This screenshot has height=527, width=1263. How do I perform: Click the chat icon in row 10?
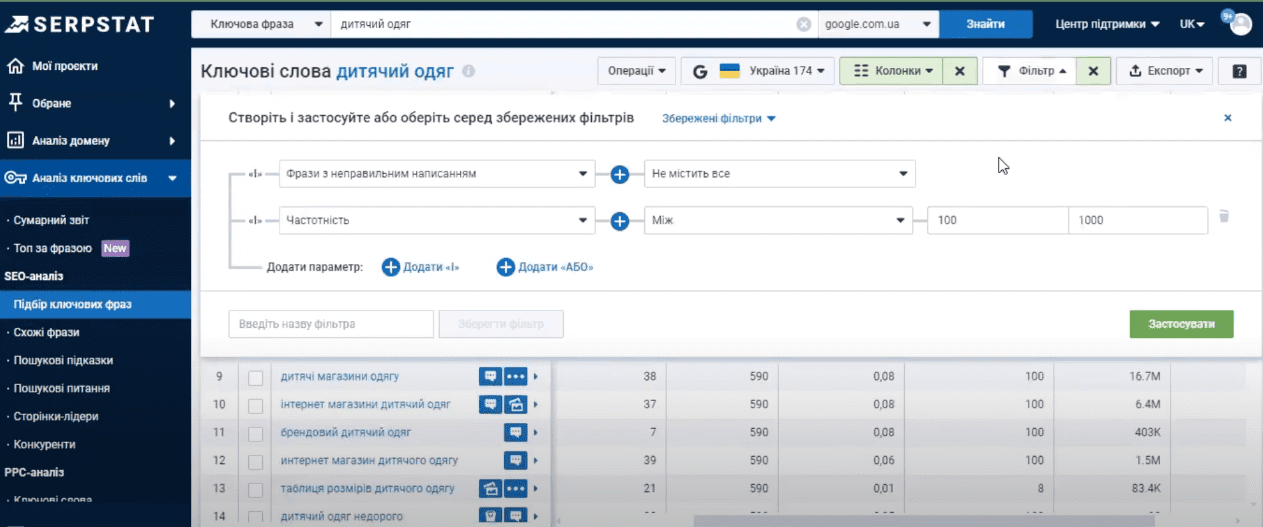click(x=490, y=405)
